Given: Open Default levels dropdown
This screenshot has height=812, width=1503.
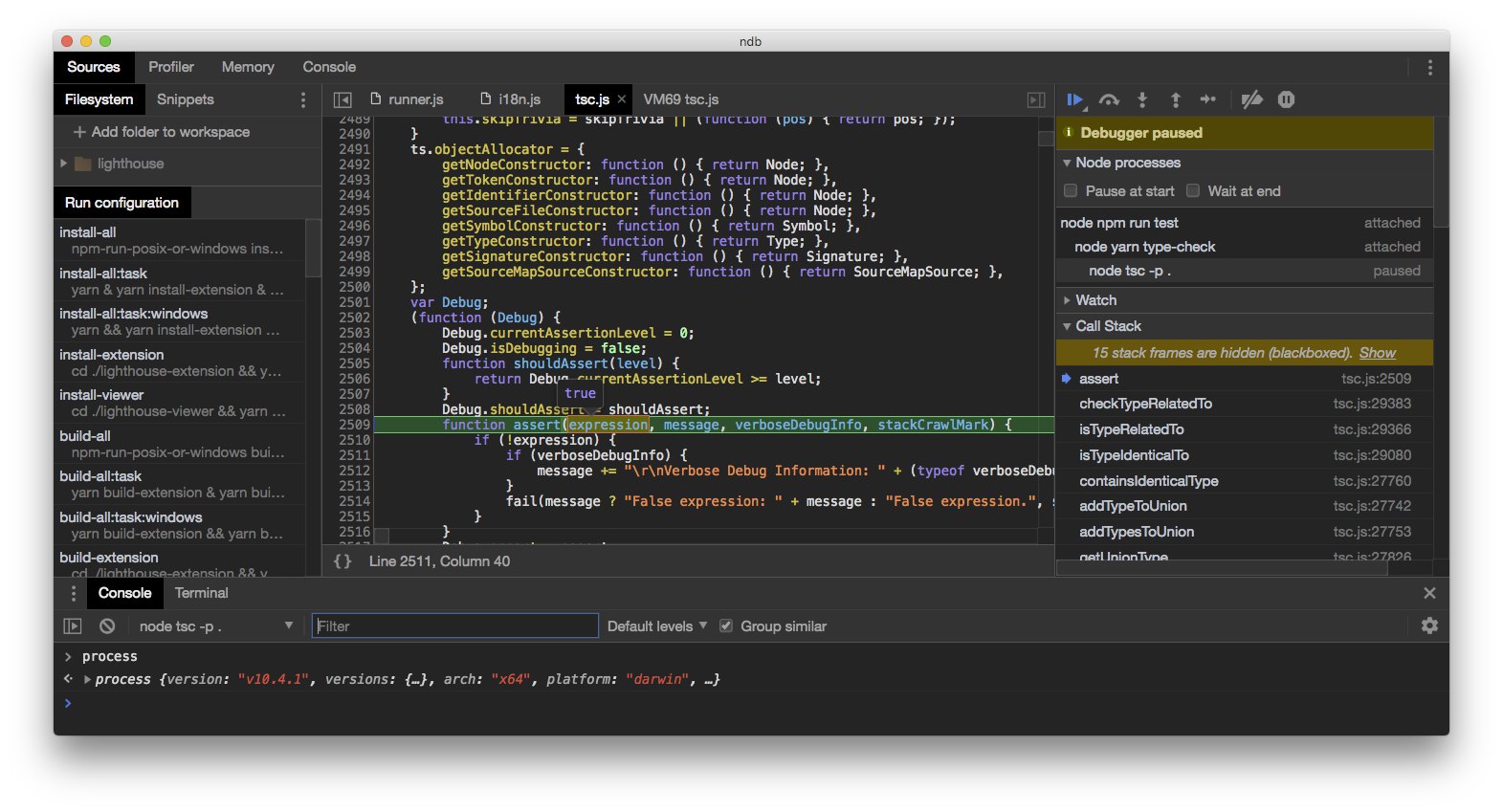Looking at the screenshot, I should [x=657, y=626].
